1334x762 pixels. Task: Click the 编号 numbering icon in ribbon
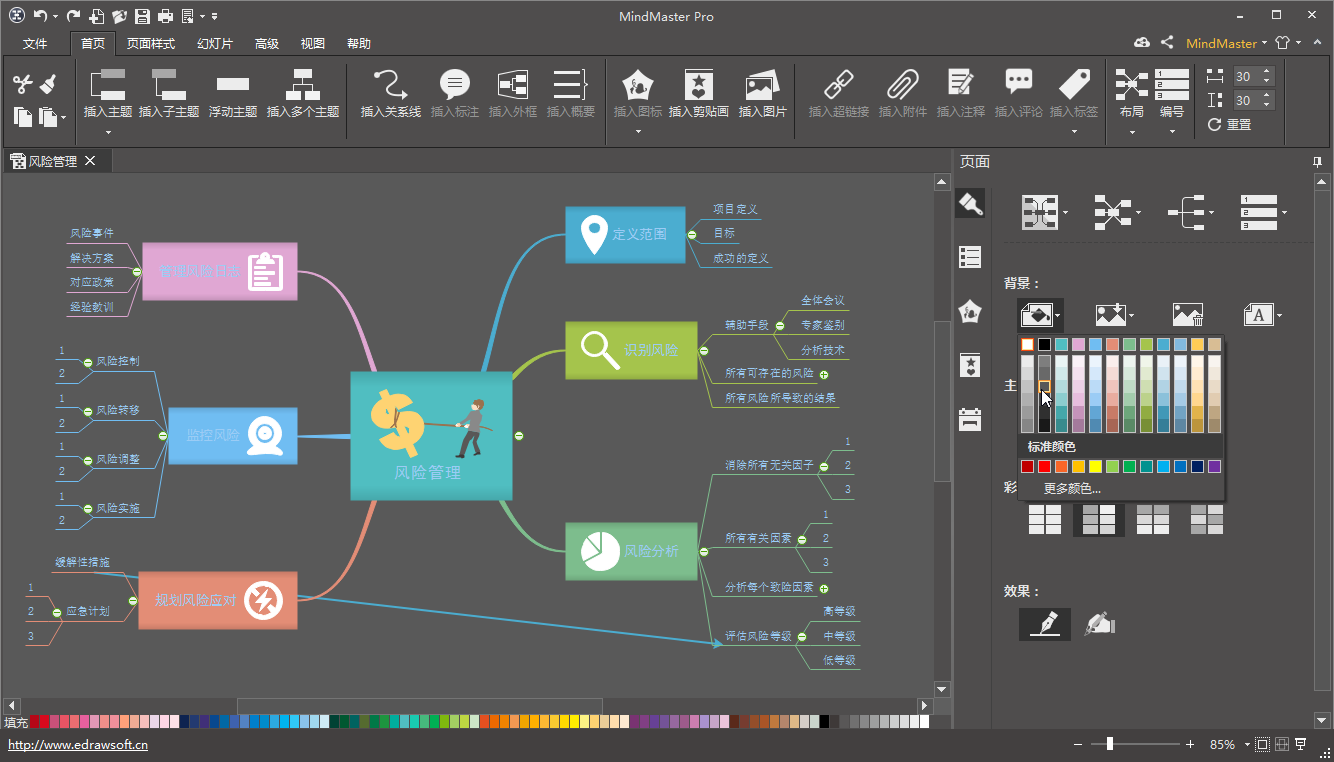[x=1171, y=86]
